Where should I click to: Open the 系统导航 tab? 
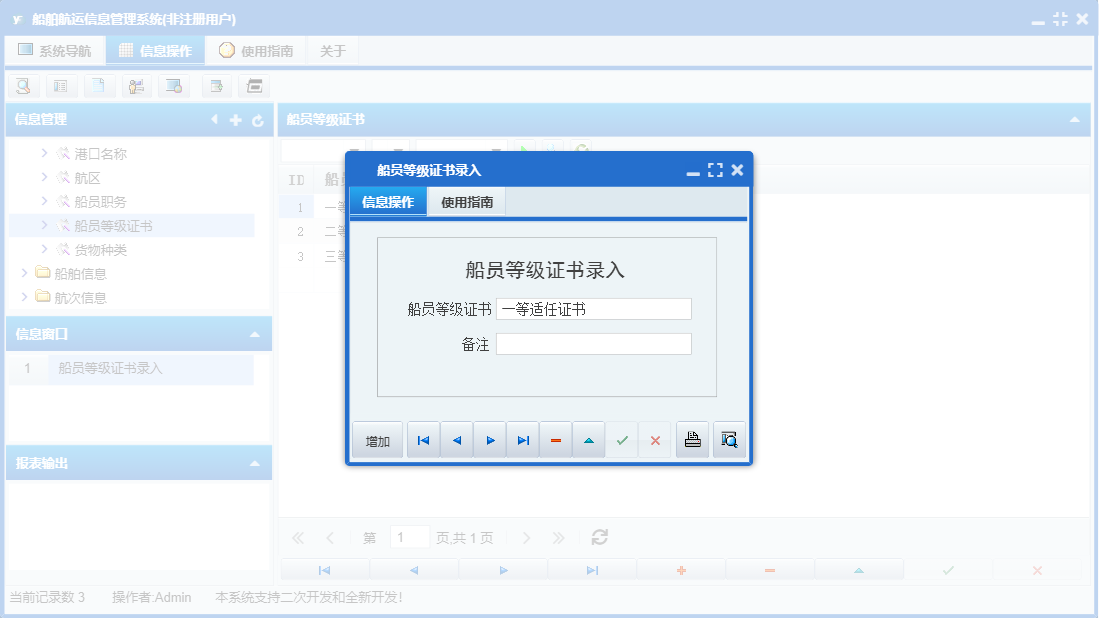(55, 49)
